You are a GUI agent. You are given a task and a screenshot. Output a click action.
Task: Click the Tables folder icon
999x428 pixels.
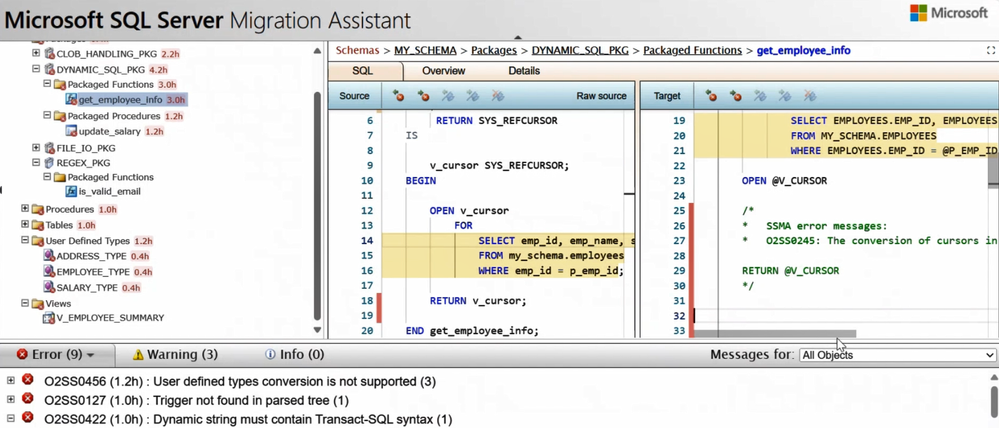click(38, 225)
